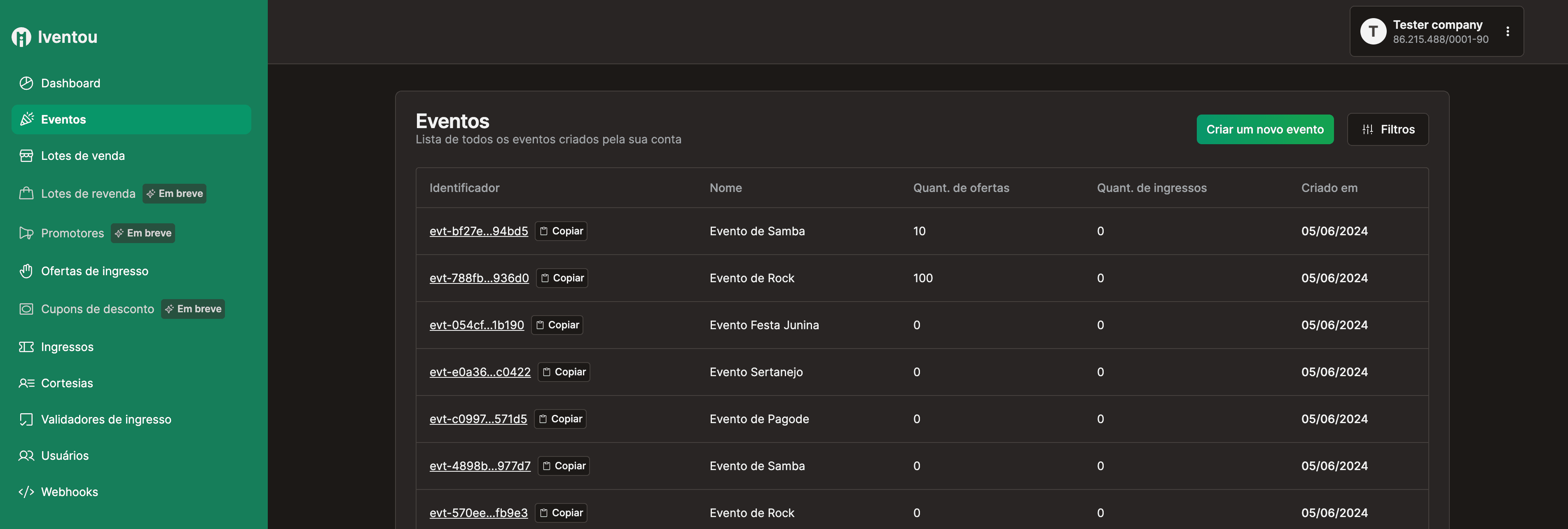Screen dimensions: 1568x529
Task: Navigate to Ingressos page
Action: click(131, 347)
